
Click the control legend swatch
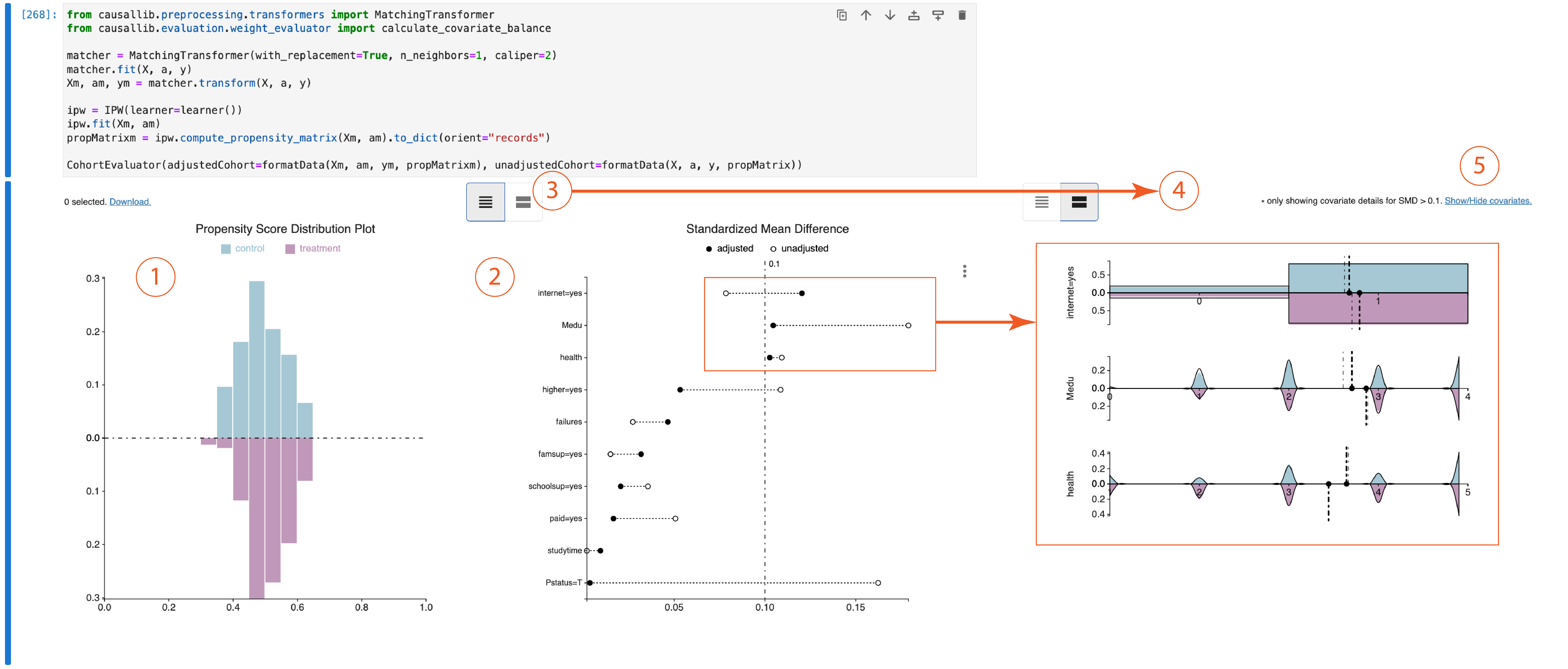tap(226, 249)
